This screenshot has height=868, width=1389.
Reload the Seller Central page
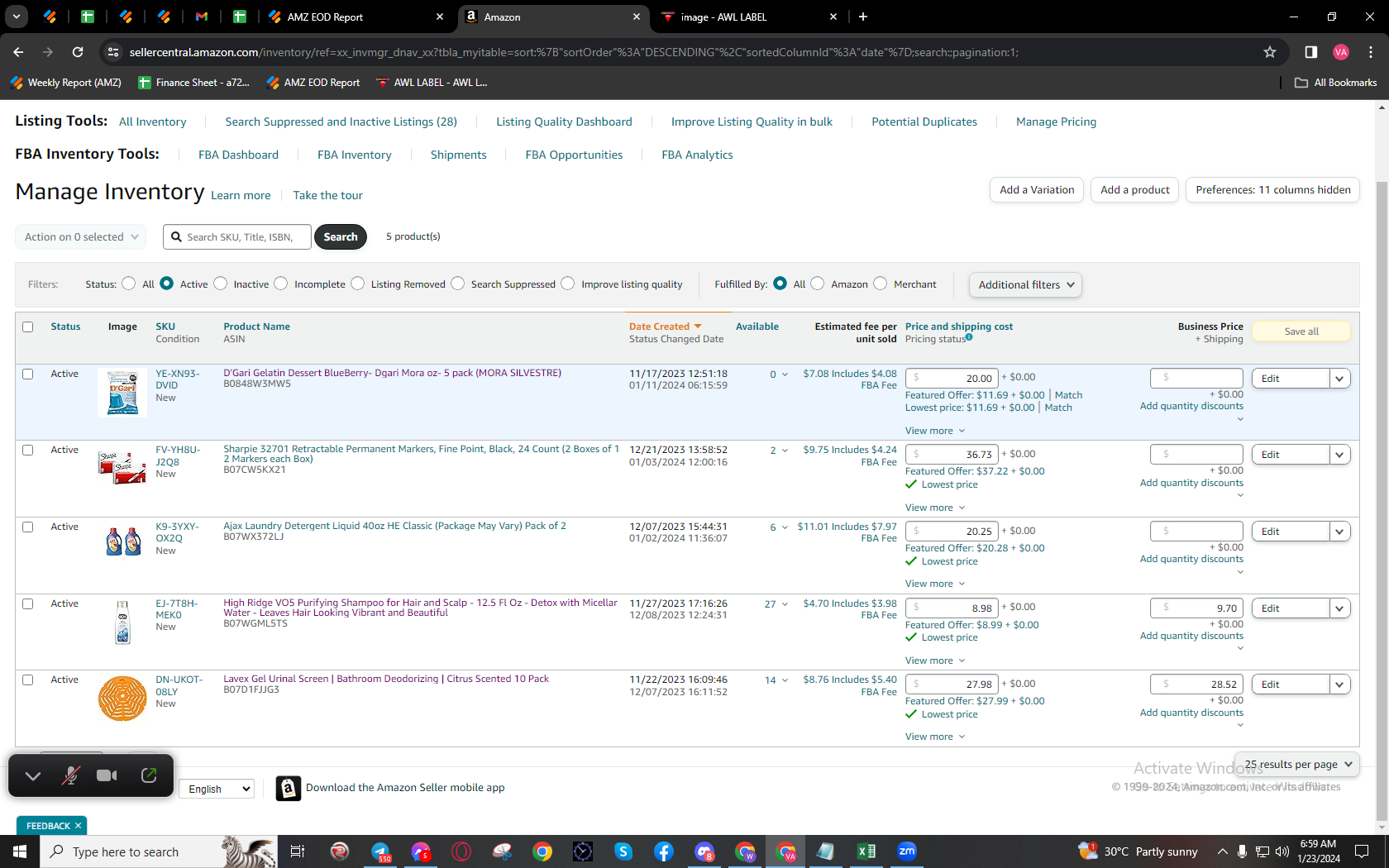coord(78,52)
